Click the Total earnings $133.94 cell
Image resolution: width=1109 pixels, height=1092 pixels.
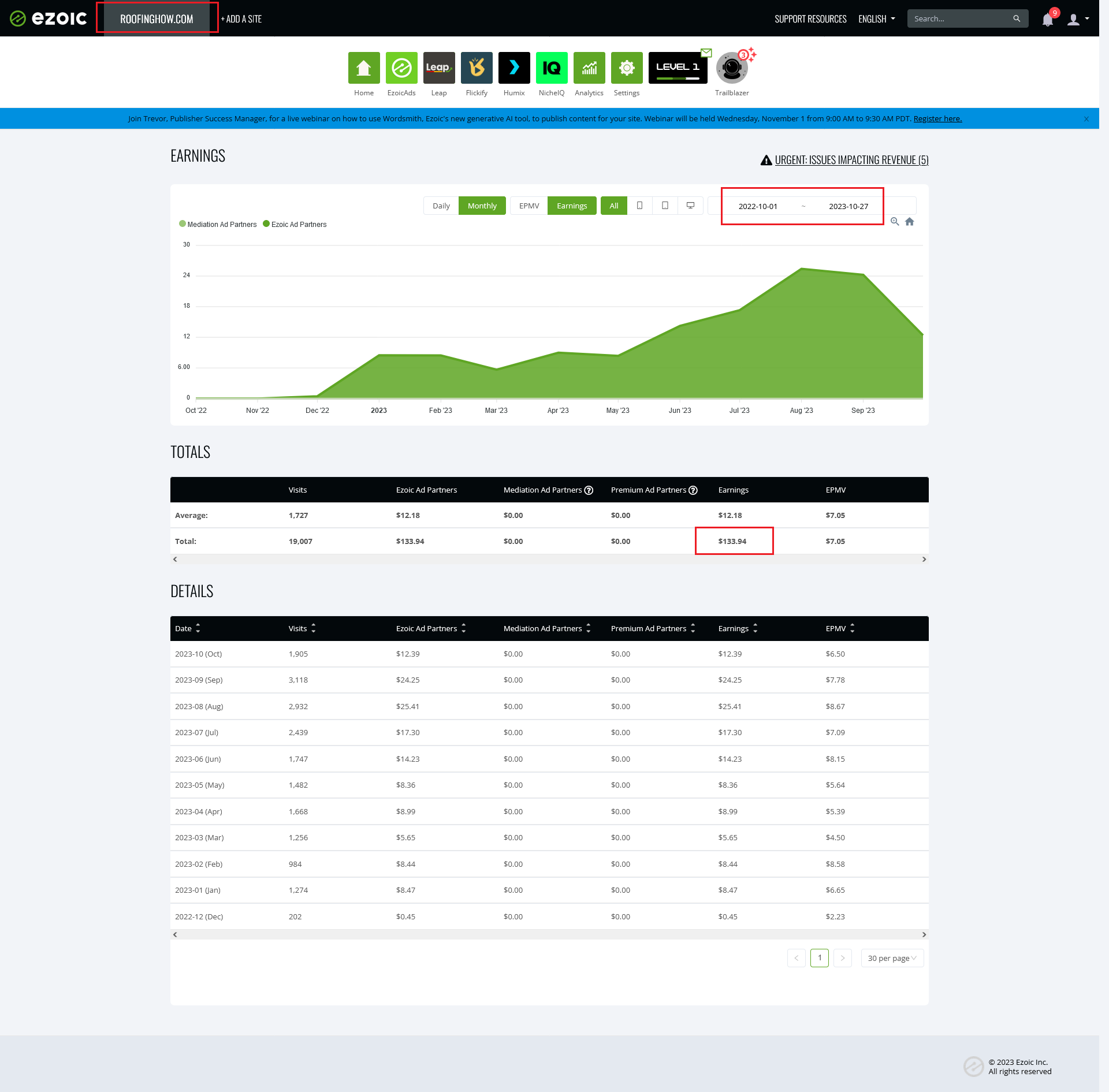[x=732, y=542]
